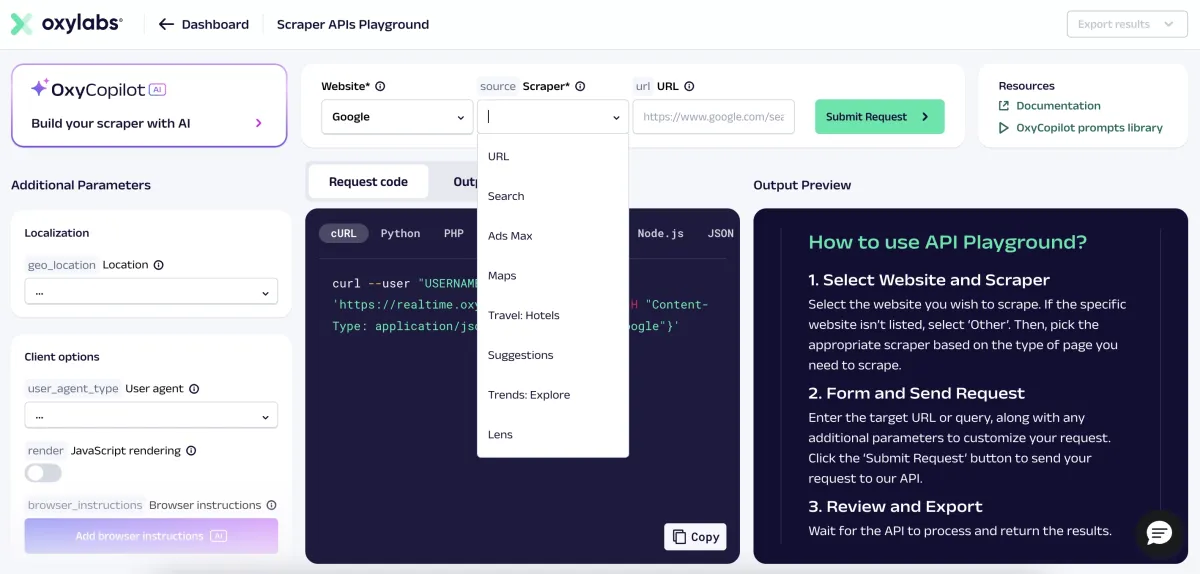Click the OxyCopilot sparkle icon
The image size is (1200, 574).
coord(39,88)
